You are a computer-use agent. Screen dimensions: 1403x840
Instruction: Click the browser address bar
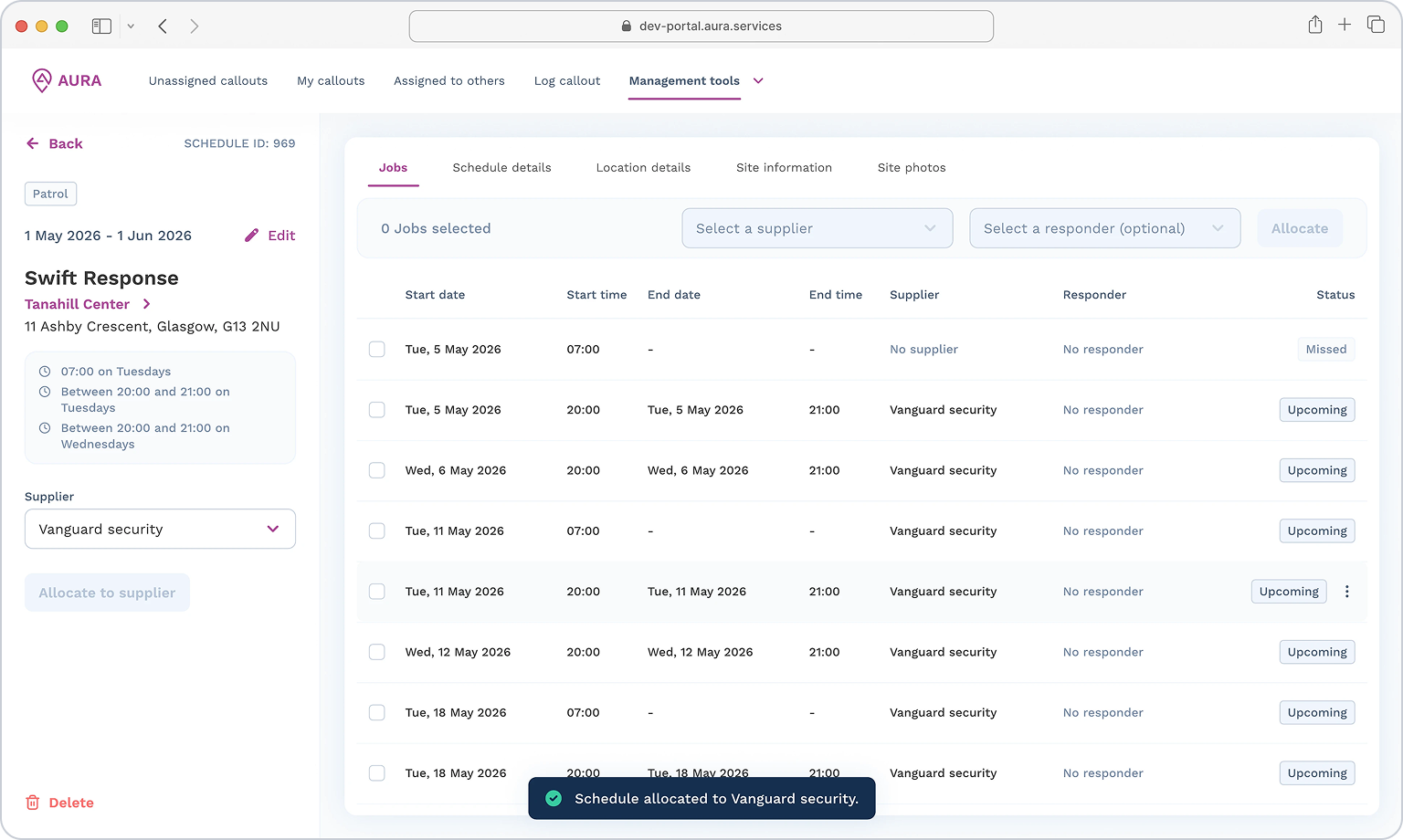[x=701, y=26]
